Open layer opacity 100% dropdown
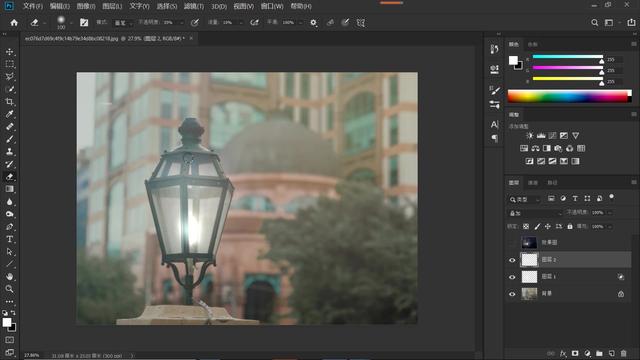 pyautogui.click(x=610, y=213)
